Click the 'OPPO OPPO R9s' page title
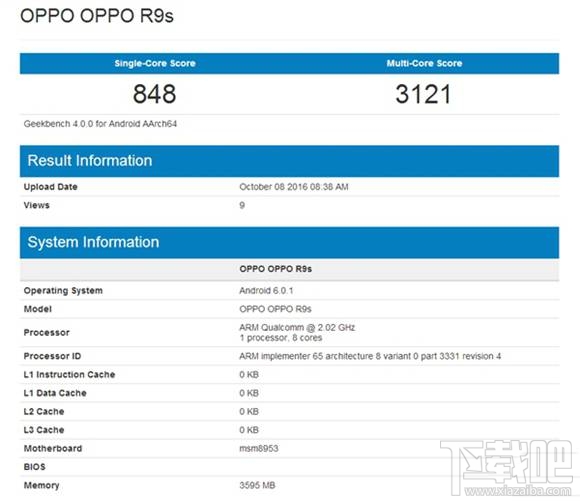Screen dimensions: 580x501 [x=97, y=16]
